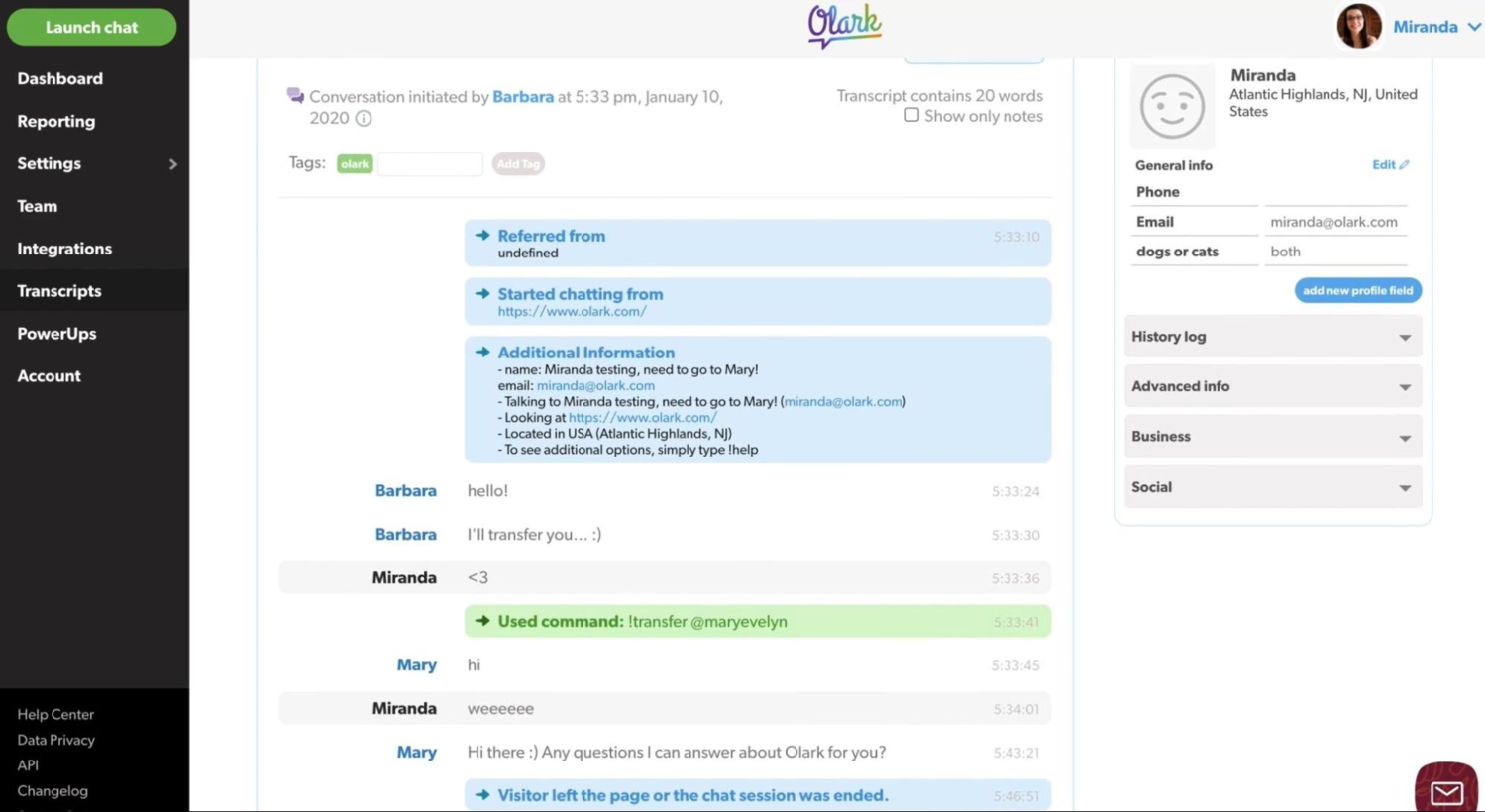Click the Additional Information arrow icon
The height and width of the screenshot is (812, 1485).
[x=482, y=353]
